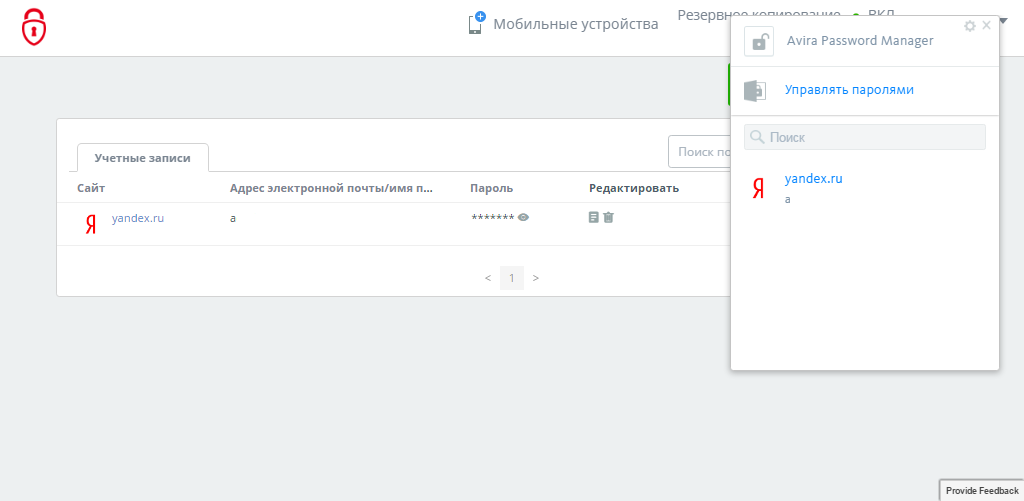Select username 'a' under popup yandex.ru

pyautogui.click(x=788, y=199)
